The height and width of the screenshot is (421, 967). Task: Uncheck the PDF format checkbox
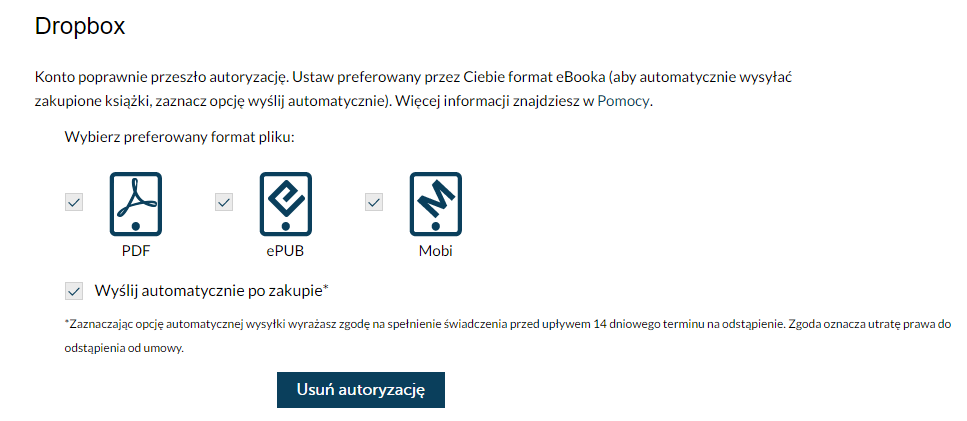(x=74, y=202)
